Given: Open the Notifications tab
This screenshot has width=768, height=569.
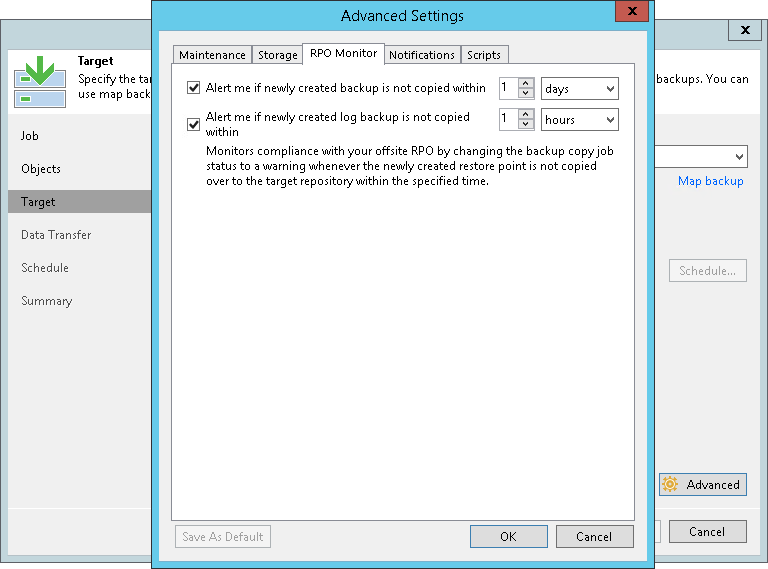Looking at the screenshot, I should pyautogui.click(x=422, y=55).
